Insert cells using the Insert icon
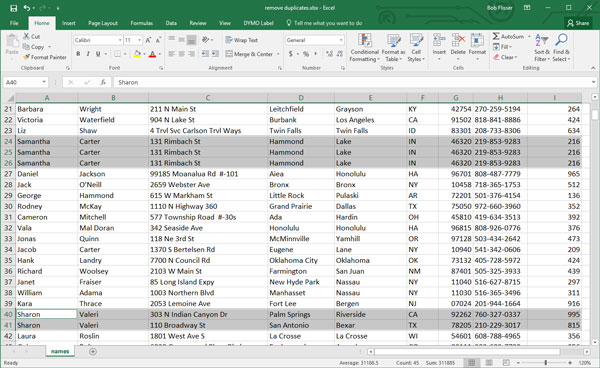The image size is (600, 368). point(439,40)
